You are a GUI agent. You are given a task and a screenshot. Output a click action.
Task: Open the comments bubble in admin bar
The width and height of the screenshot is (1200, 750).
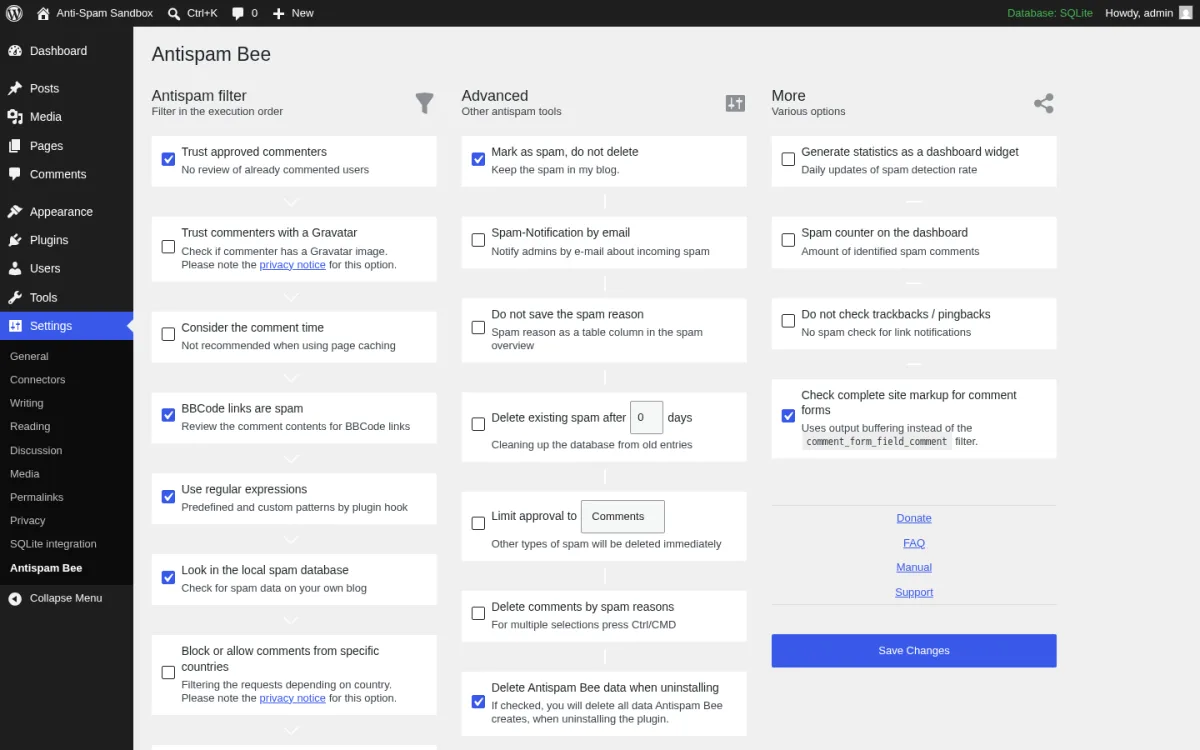pos(238,13)
